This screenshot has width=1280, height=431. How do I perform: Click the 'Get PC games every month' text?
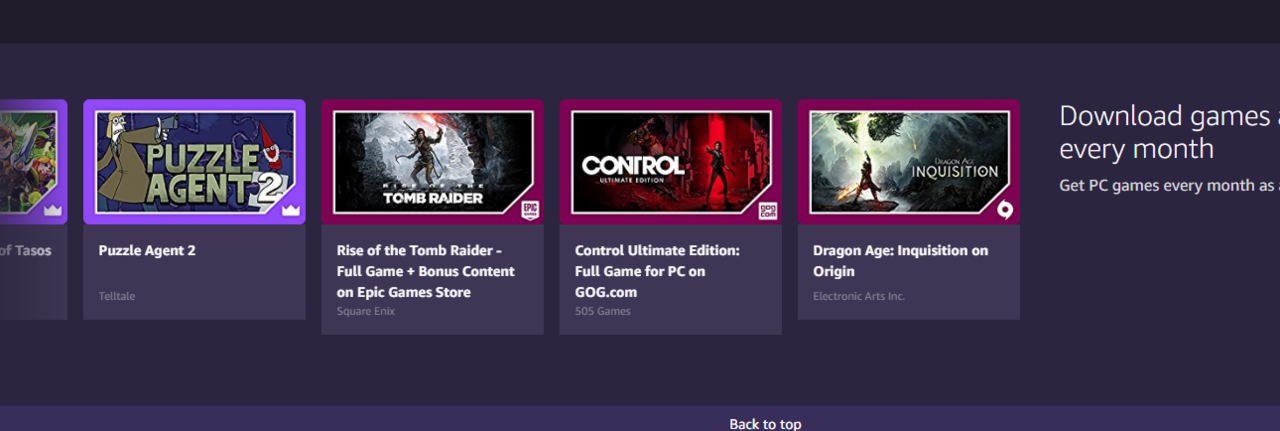(1169, 186)
